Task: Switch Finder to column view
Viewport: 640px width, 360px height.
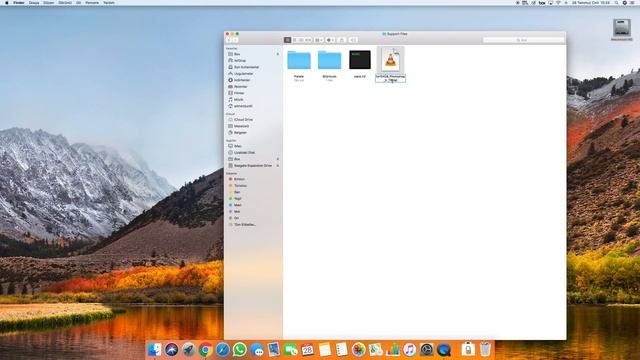Action: tap(302, 40)
